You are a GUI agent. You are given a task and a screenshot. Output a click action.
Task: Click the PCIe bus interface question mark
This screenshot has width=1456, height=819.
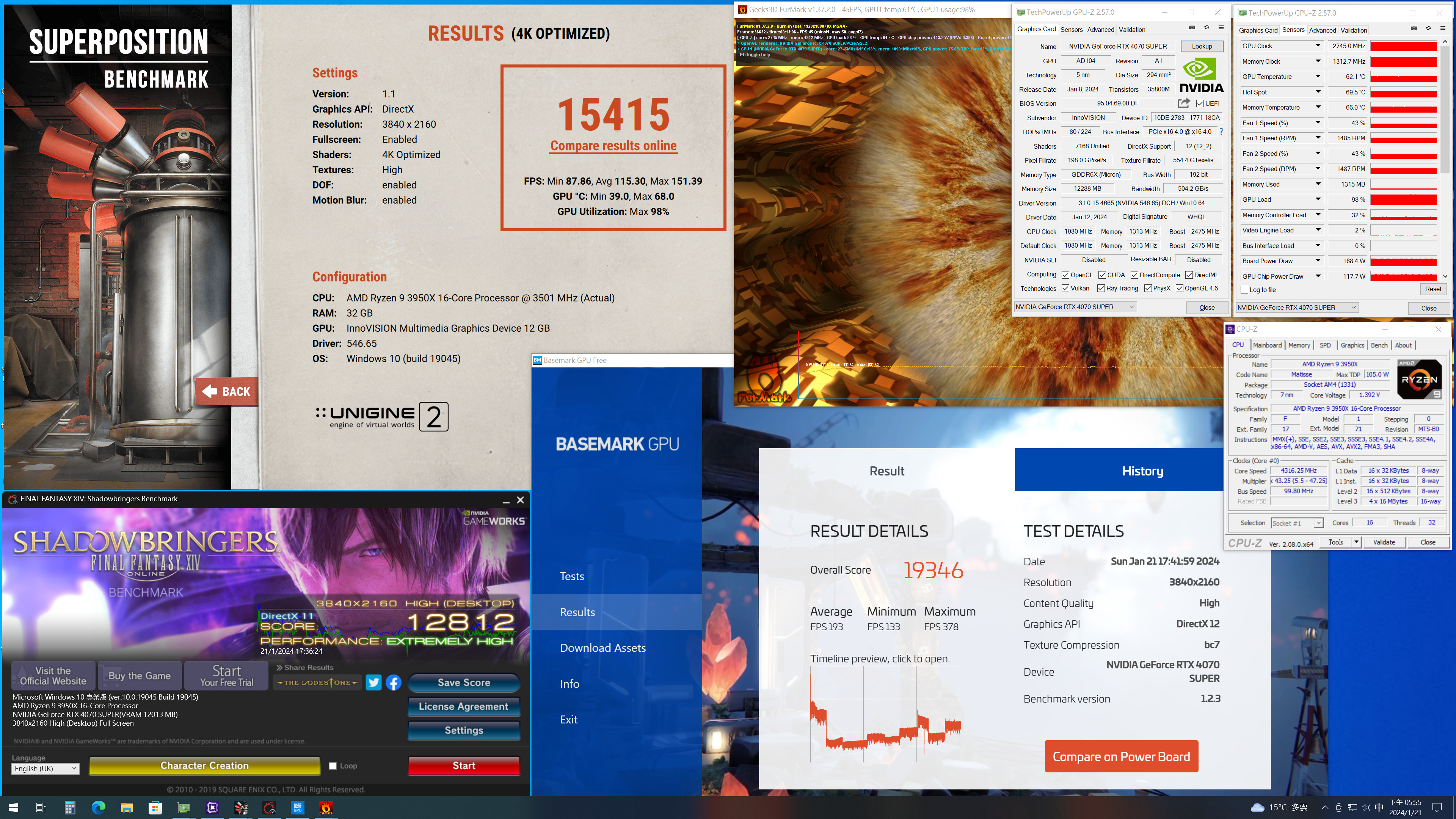[x=1221, y=132]
